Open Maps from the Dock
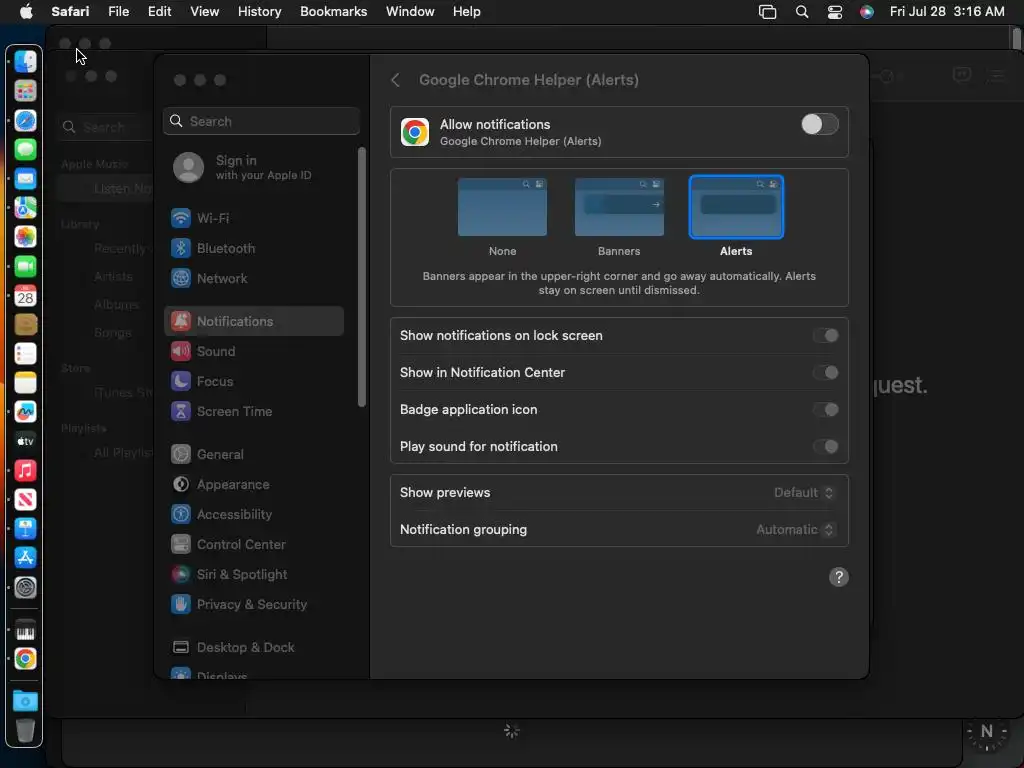This screenshot has width=1024, height=768. (25, 208)
